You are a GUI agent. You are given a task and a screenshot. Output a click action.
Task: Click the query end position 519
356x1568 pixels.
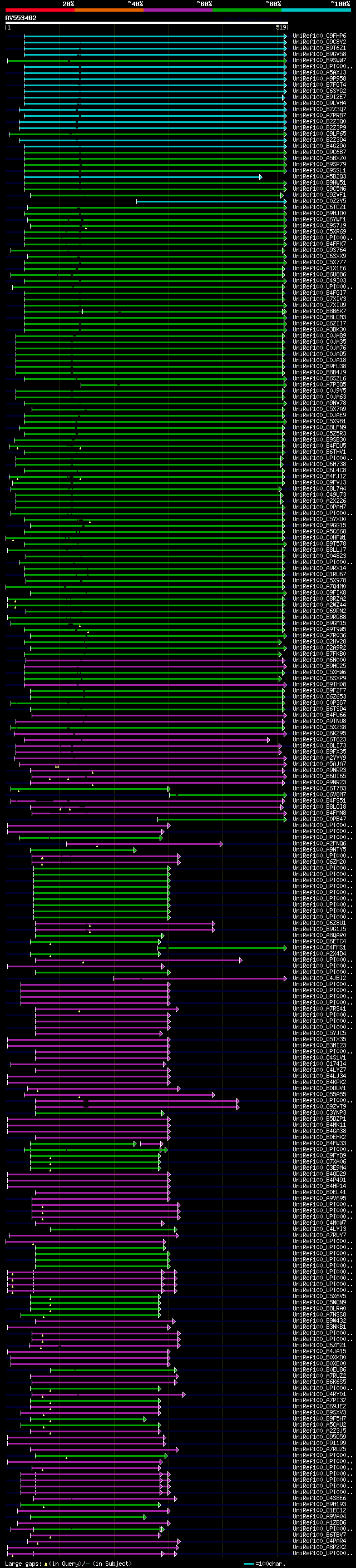(280, 27)
